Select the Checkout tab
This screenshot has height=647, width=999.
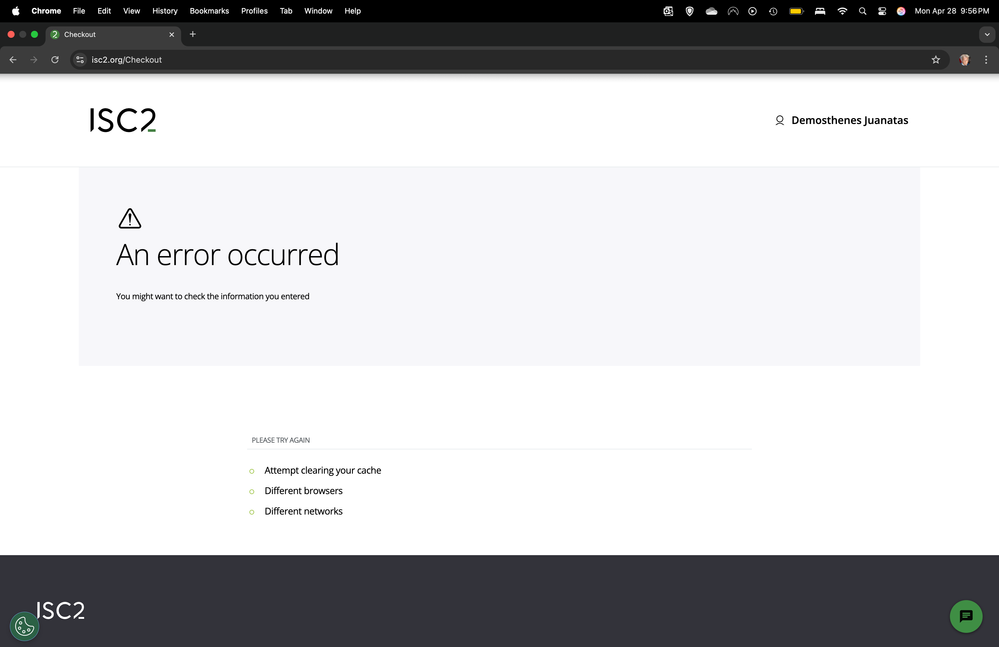point(110,34)
